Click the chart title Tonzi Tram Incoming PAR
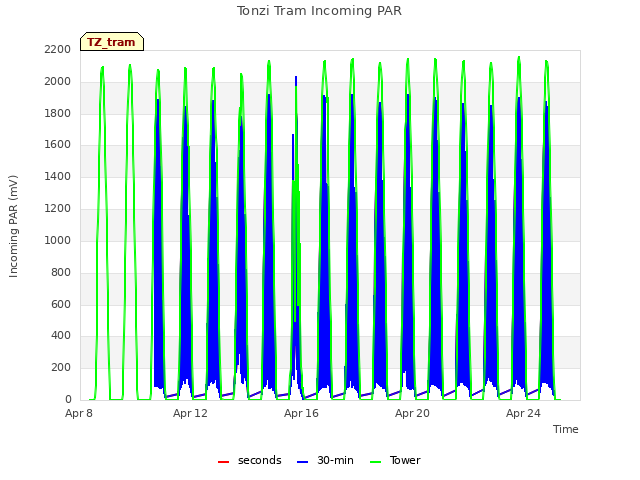 pos(319,11)
